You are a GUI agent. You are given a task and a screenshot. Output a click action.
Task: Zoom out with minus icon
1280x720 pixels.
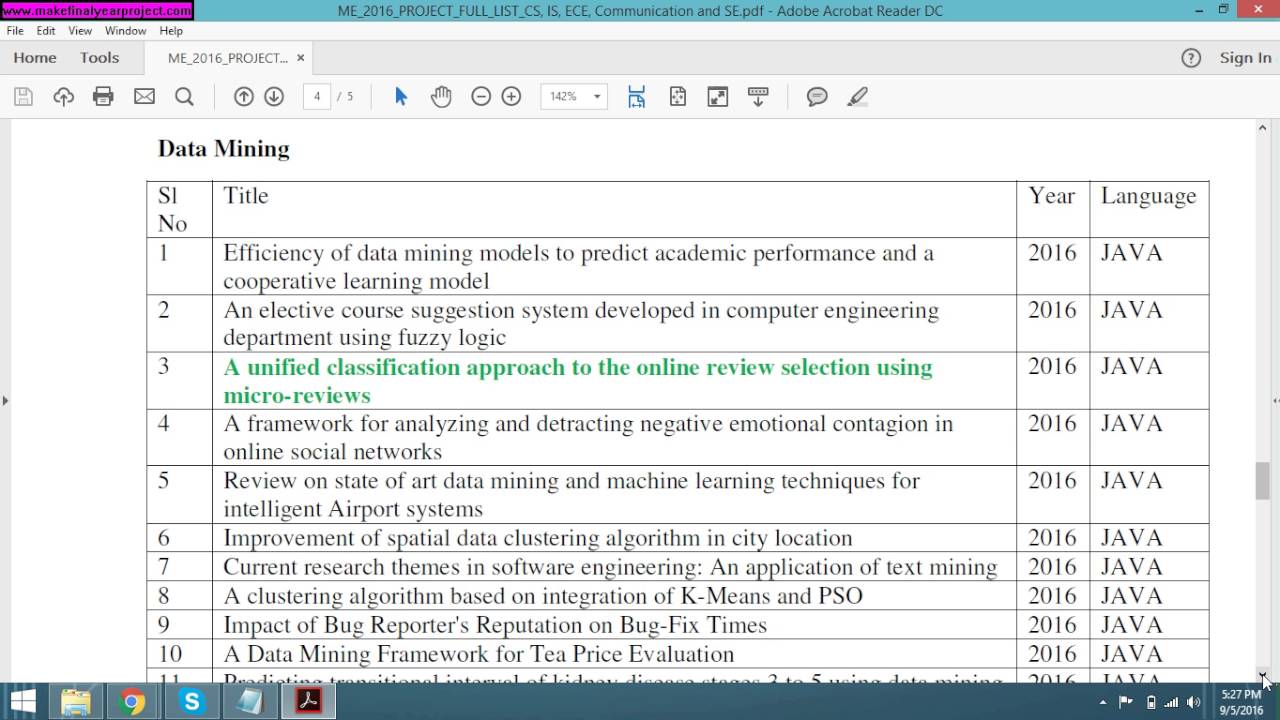pyautogui.click(x=481, y=97)
